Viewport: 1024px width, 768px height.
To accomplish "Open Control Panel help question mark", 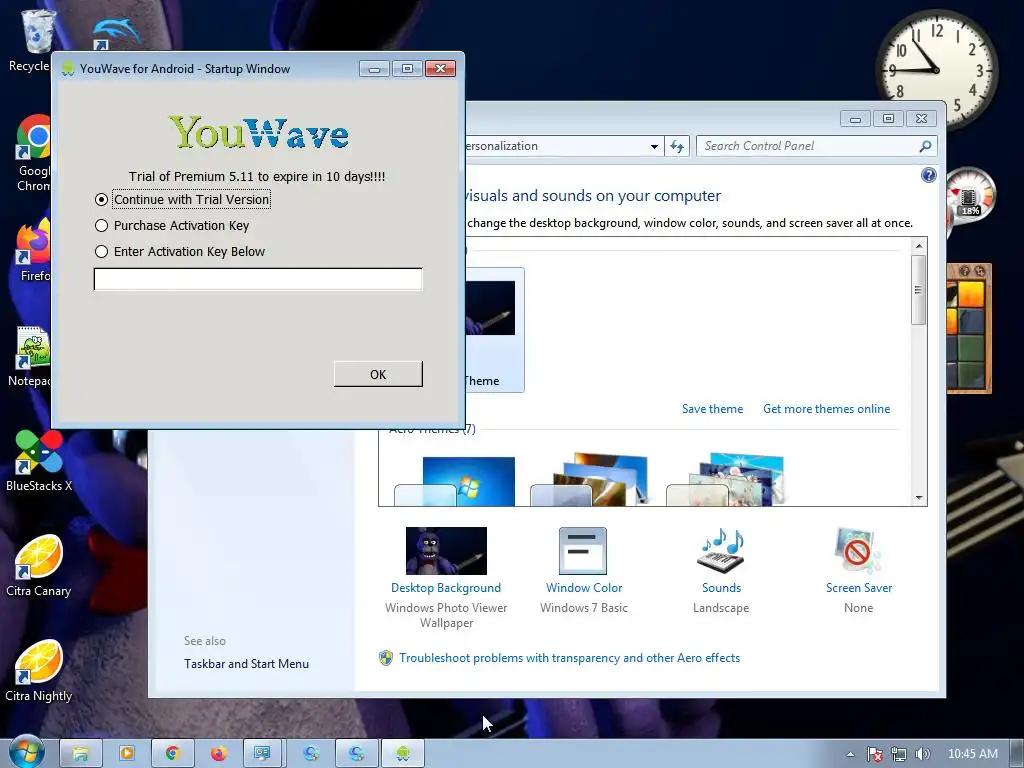I will tap(928, 175).
